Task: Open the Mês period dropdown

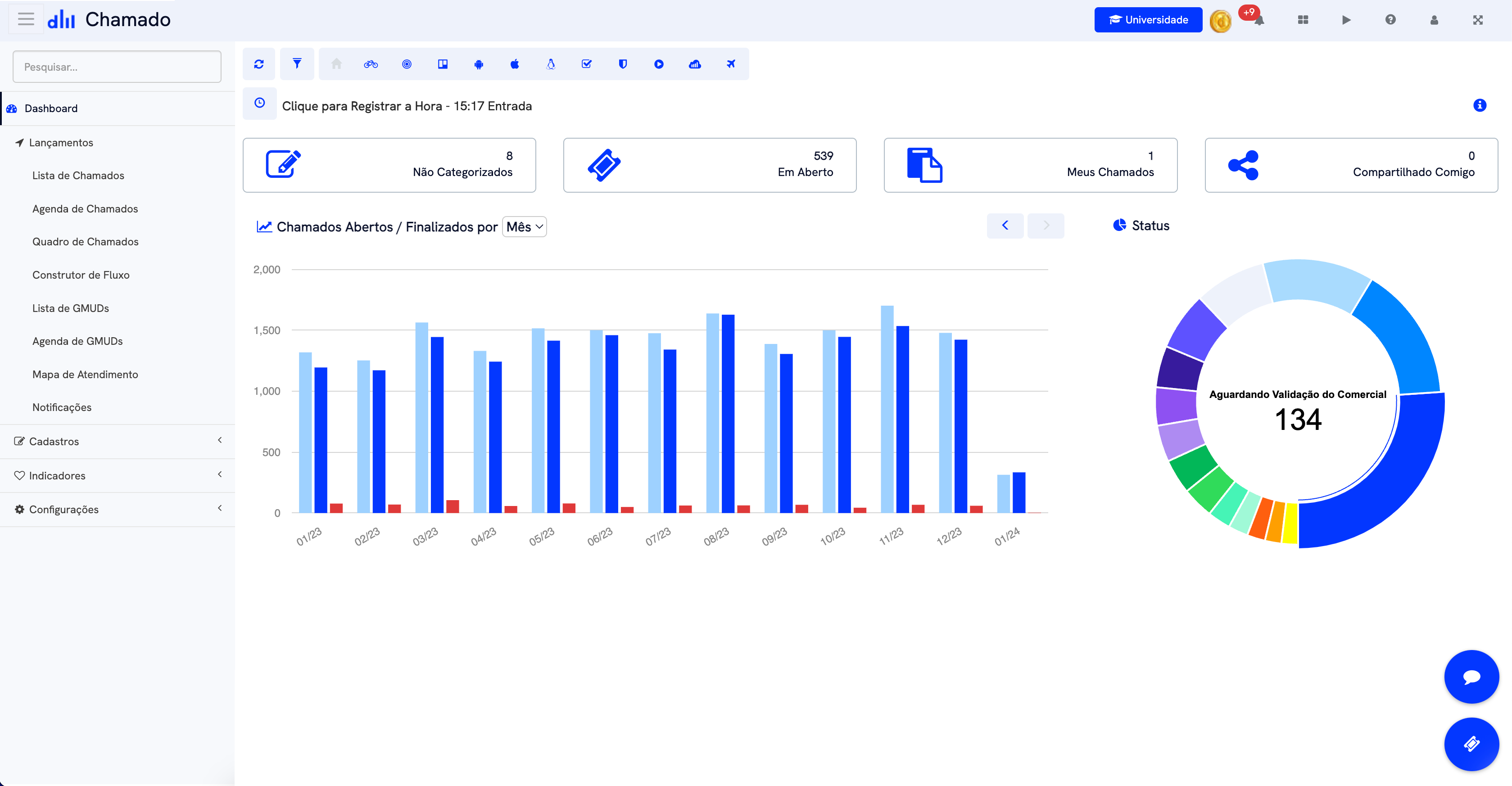Action: tap(524, 226)
